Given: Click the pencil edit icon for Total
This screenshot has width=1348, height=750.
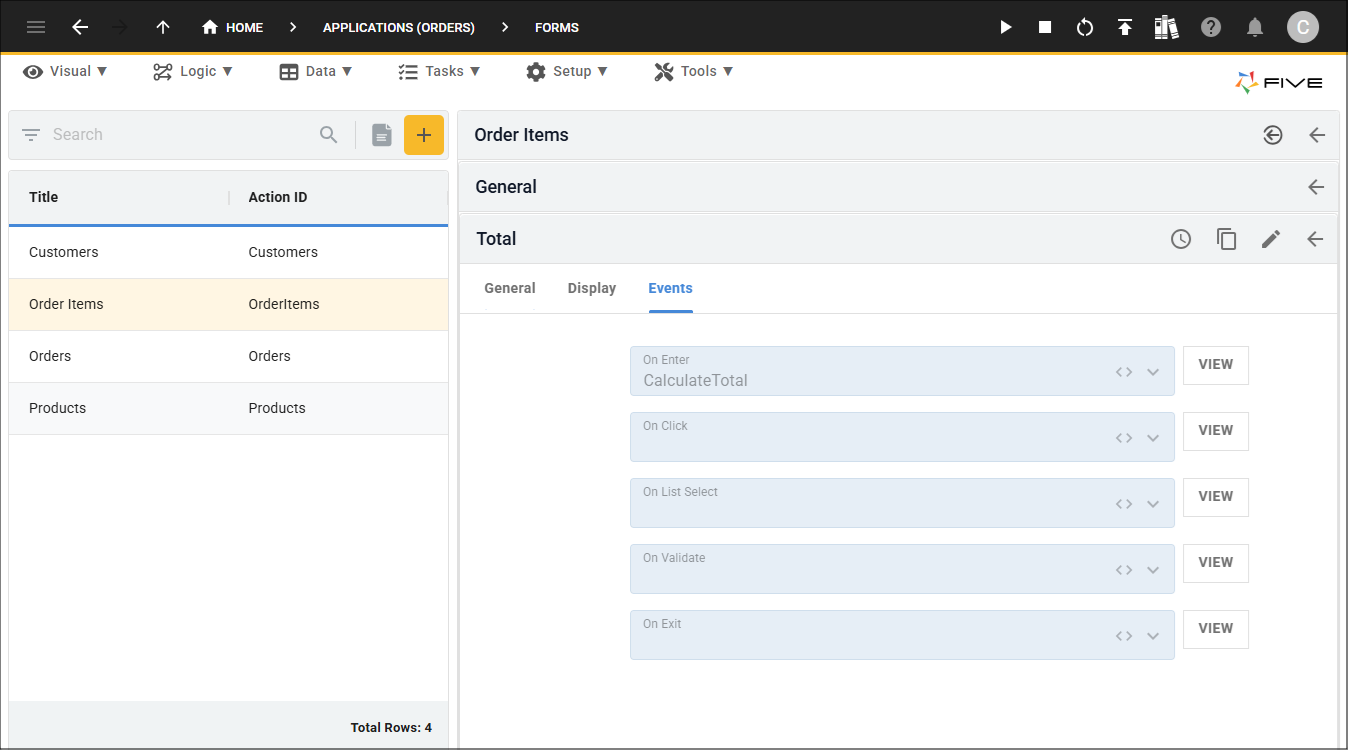Looking at the screenshot, I should [x=1270, y=239].
